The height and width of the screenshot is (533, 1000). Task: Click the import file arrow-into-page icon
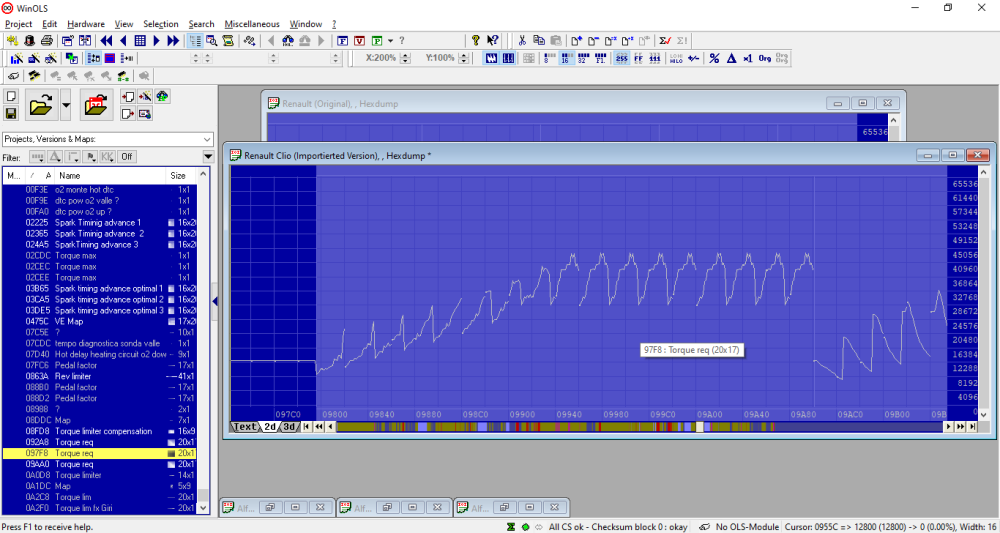[x=128, y=96]
